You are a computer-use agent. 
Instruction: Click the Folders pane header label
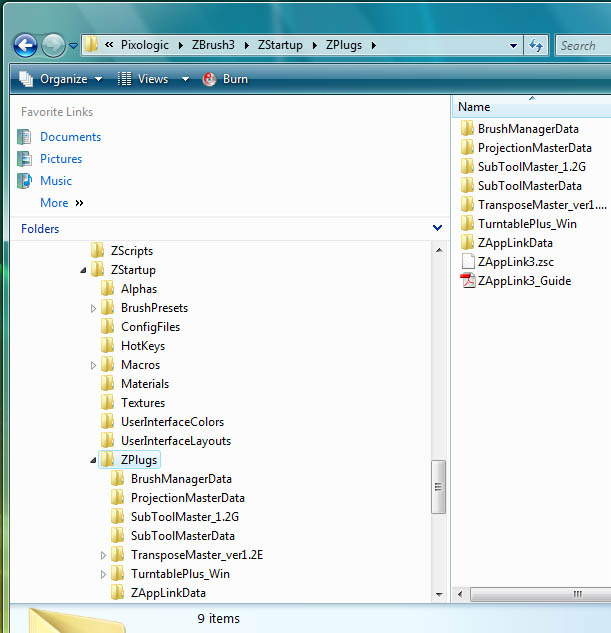(x=40, y=229)
